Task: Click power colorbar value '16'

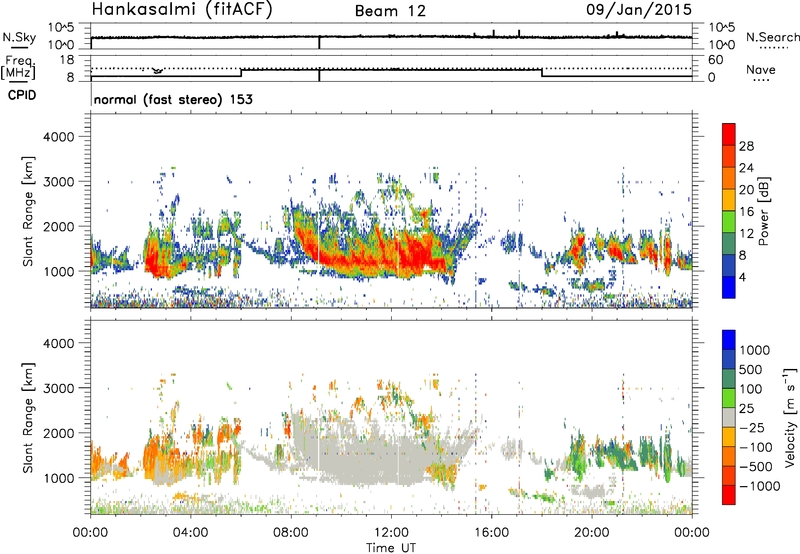Action: pyautogui.click(x=746, y=212)
